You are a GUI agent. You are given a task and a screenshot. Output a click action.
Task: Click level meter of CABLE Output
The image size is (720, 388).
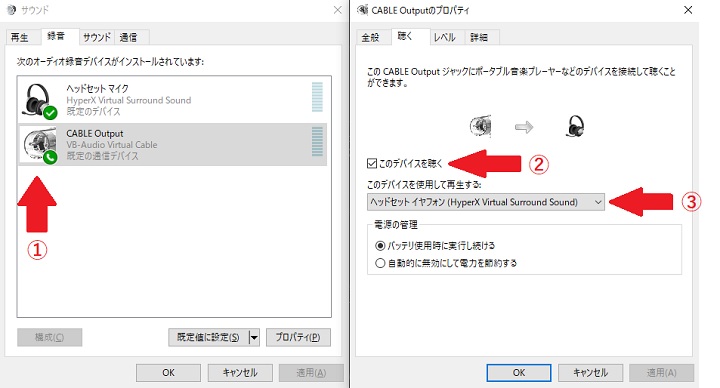pos(317,141)
